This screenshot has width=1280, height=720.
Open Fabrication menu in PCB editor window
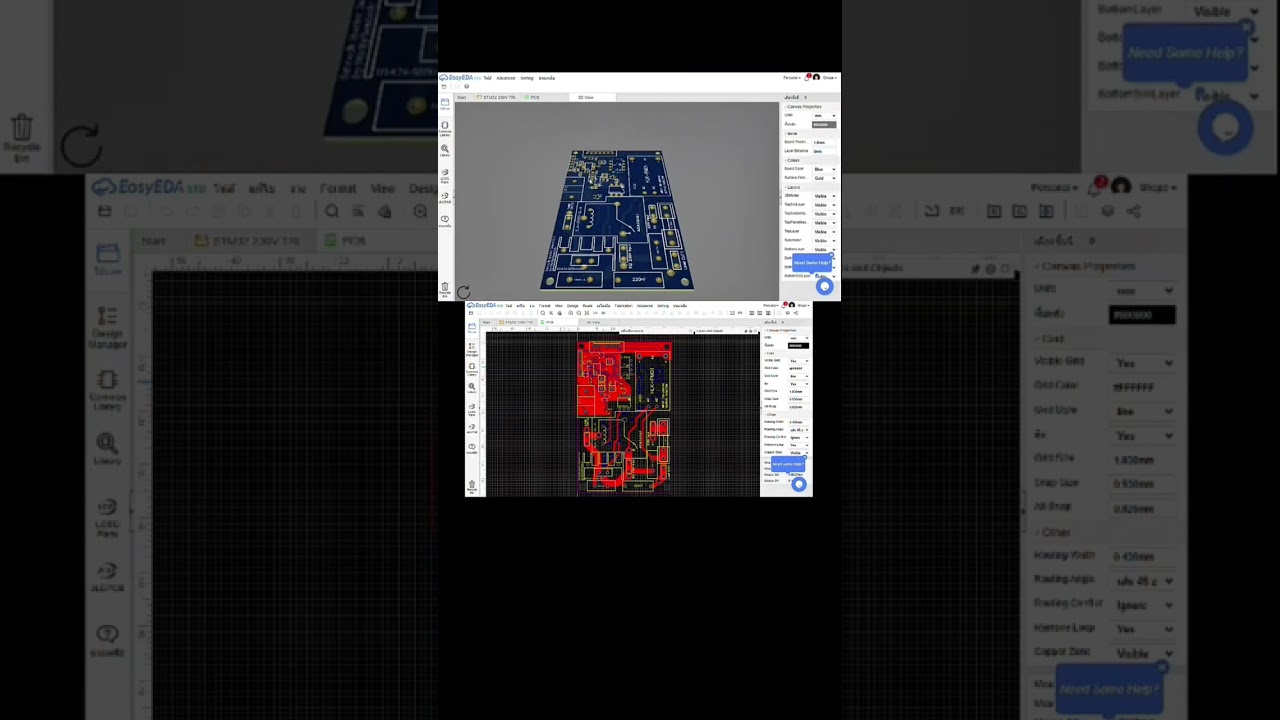[x=623, y=306]
